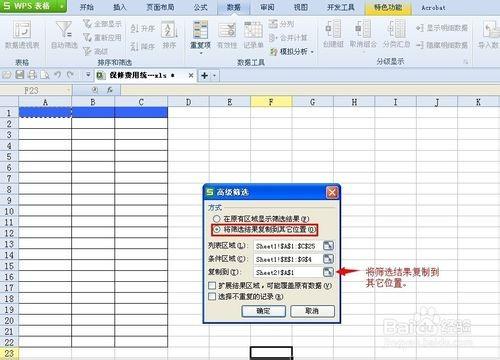Click the 自动筛选 auto filter funnel icon

[64, 29]
